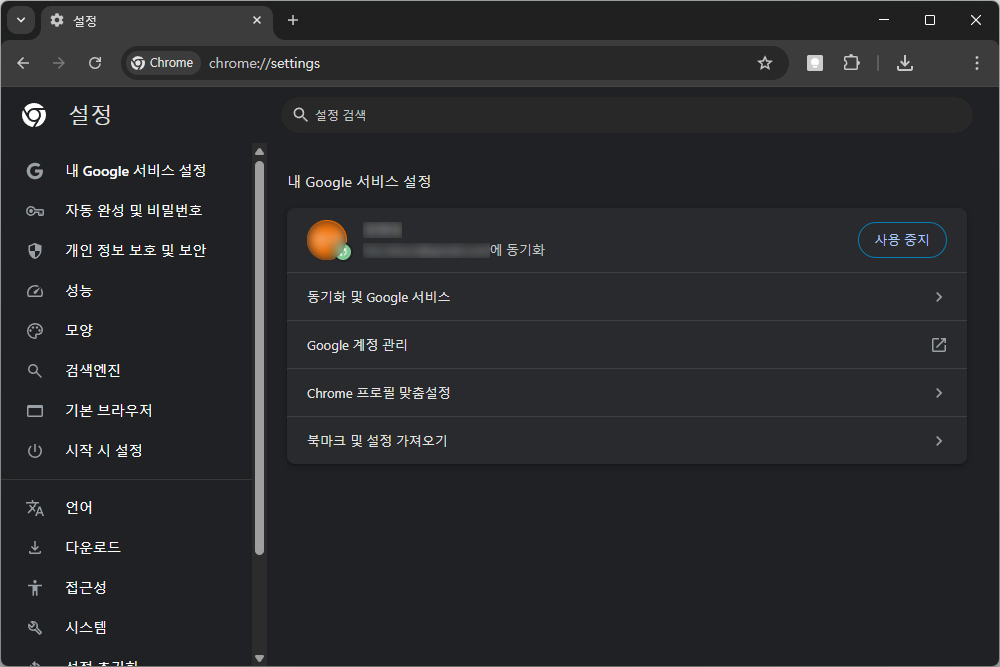Open the Extensions puzzle icon

(851, 63)
